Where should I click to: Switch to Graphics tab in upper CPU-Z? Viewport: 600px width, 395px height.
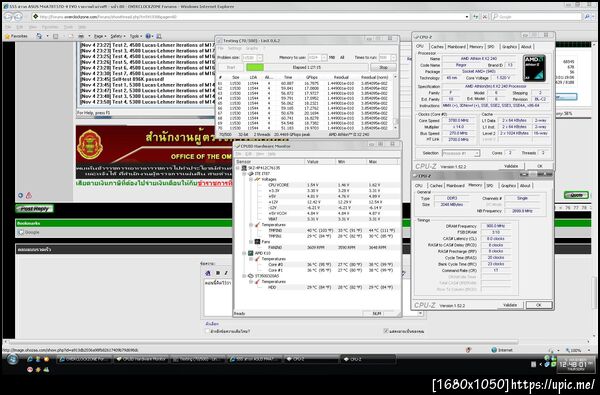point(509,47)
